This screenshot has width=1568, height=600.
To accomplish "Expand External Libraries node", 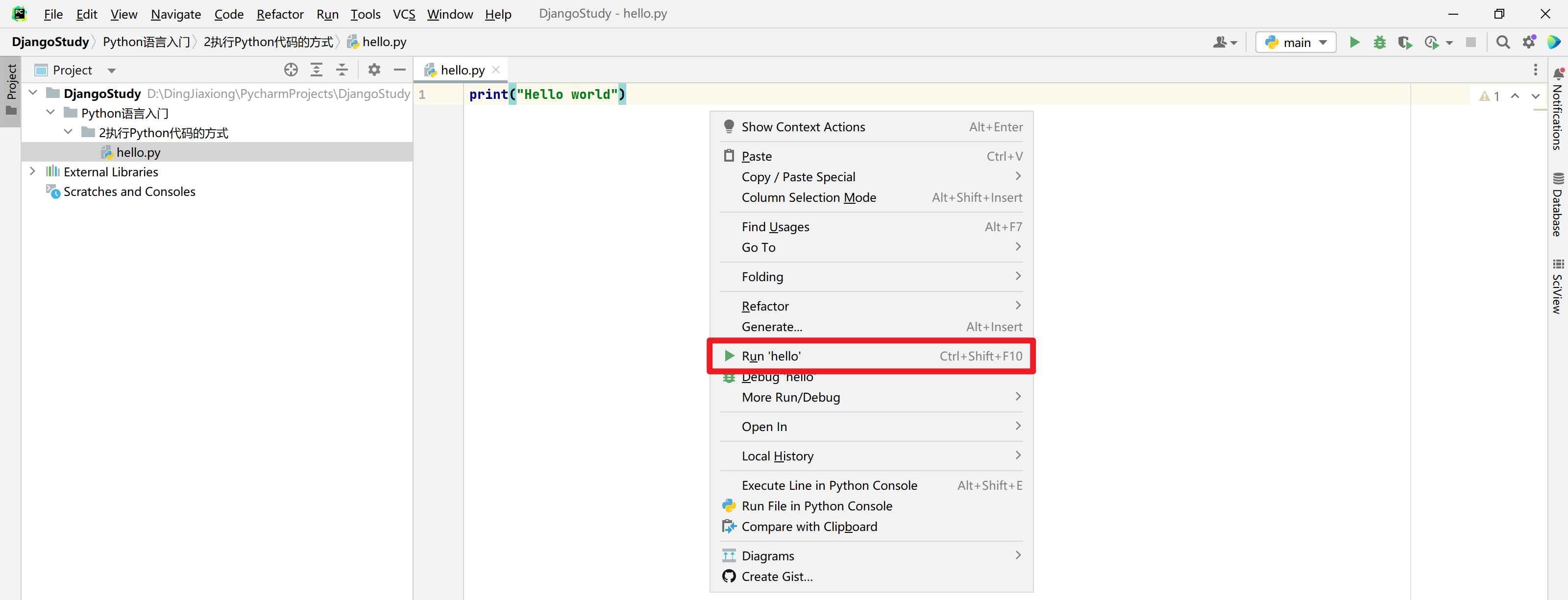I will 33,171.
